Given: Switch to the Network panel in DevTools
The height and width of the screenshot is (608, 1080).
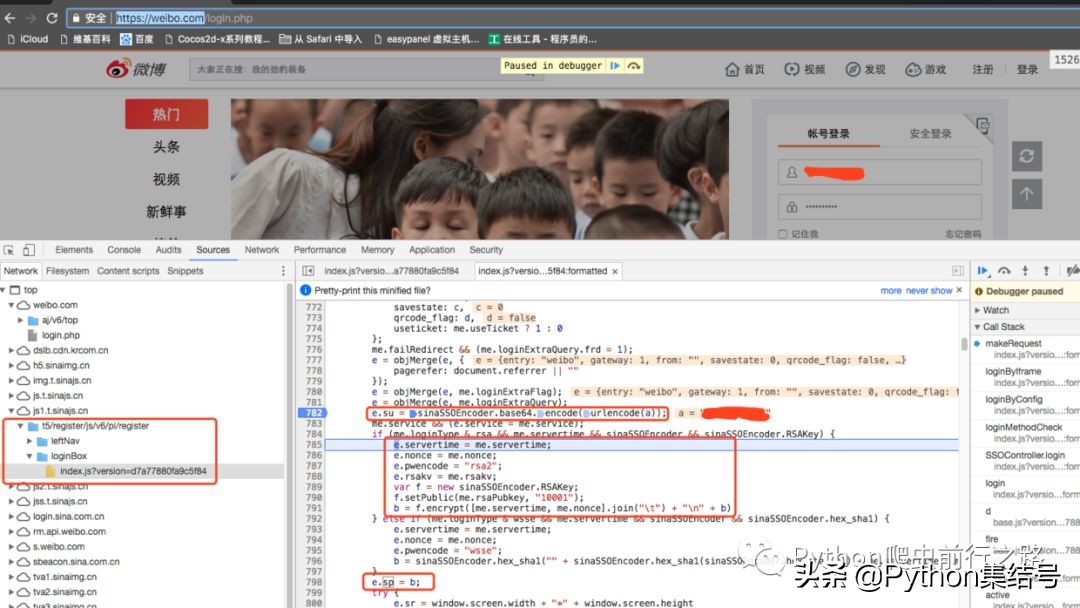Looking at the screenshot, I should point(261,249).
